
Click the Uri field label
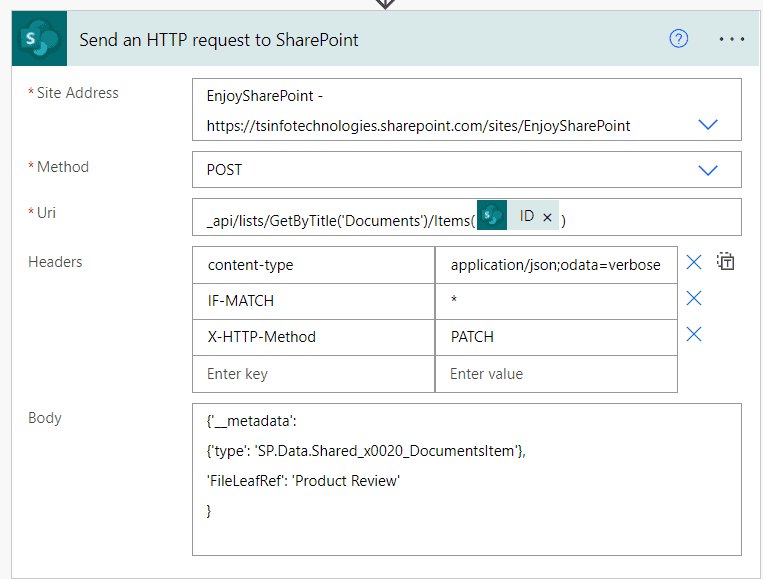pyautogui.click(x=46, y=213)
